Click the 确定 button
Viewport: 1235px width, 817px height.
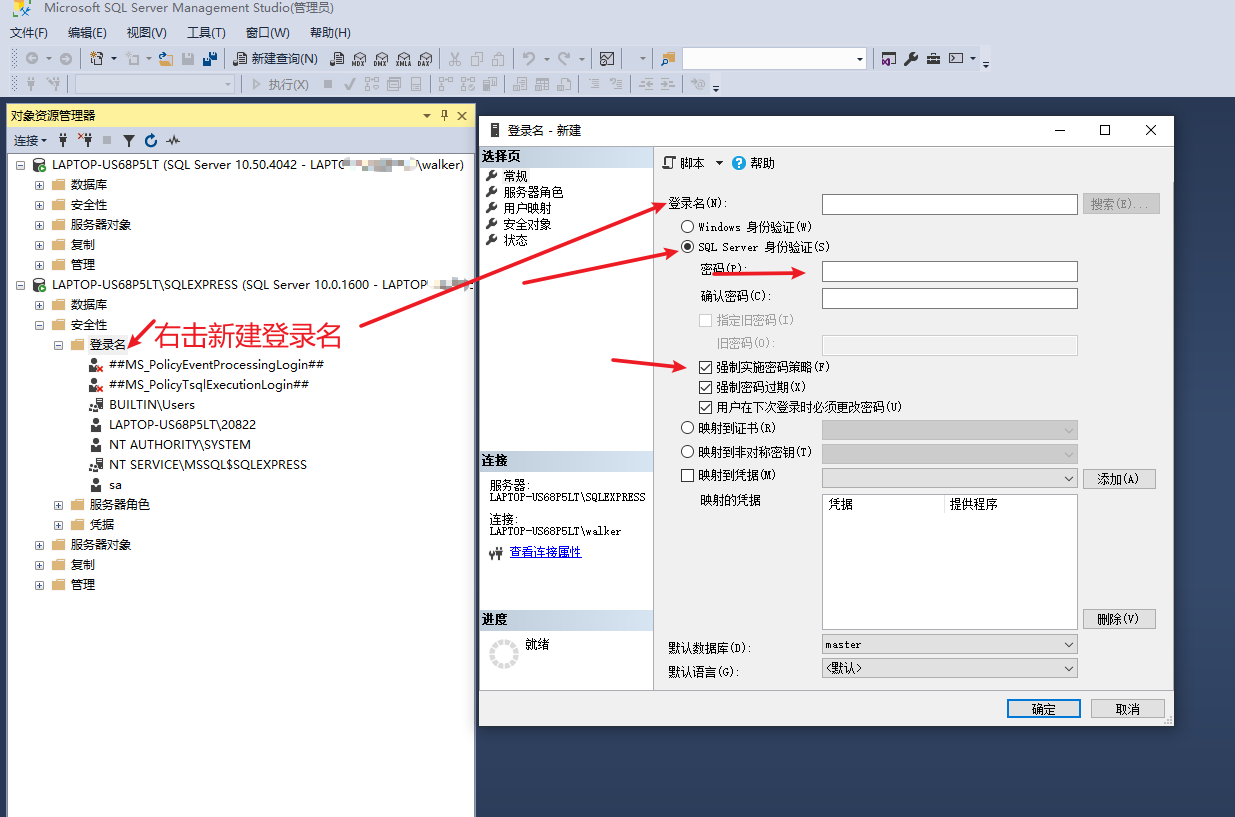coord(1043,708)
